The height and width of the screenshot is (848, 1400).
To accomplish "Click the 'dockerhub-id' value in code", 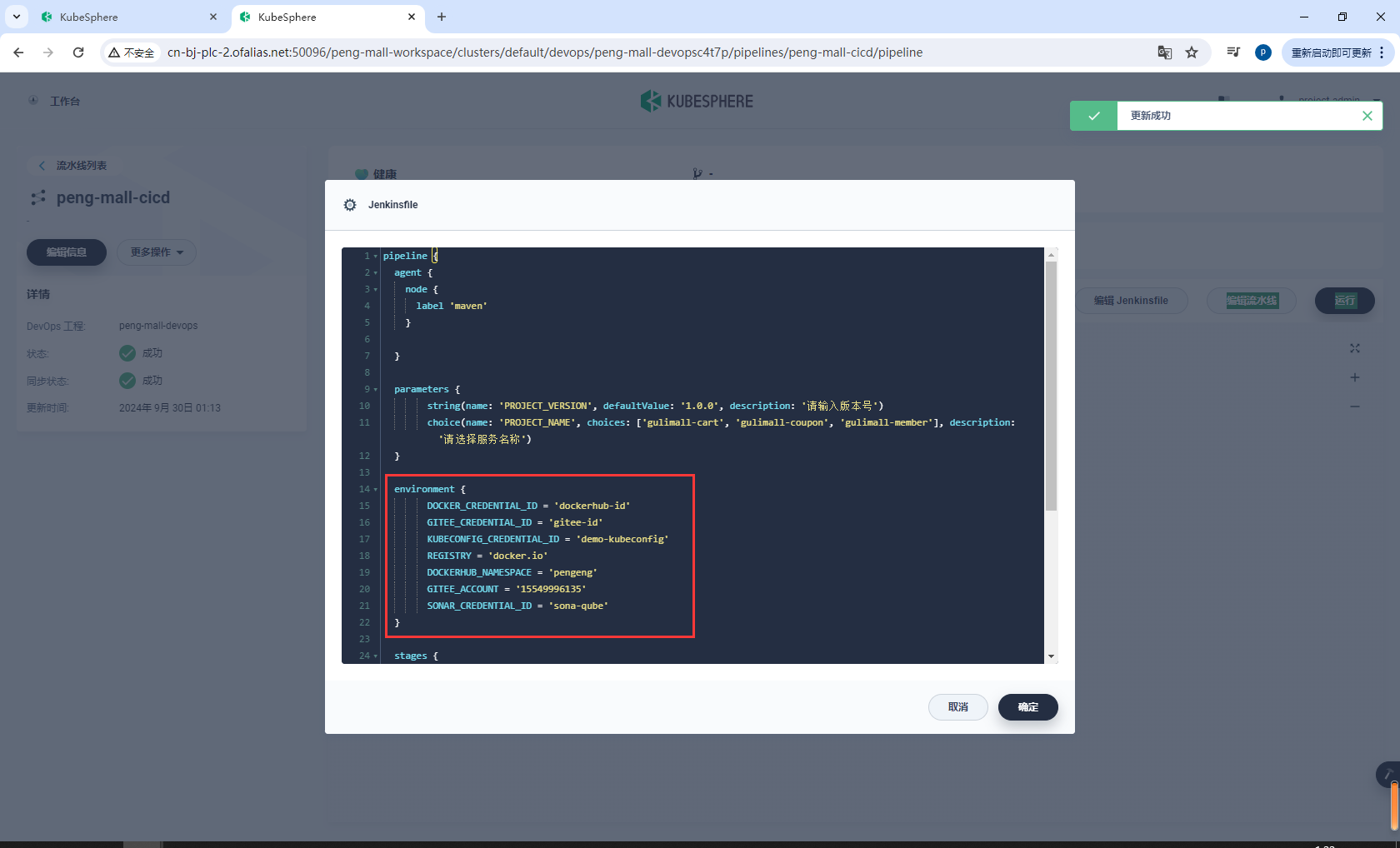I will click(x=592, y=506).
